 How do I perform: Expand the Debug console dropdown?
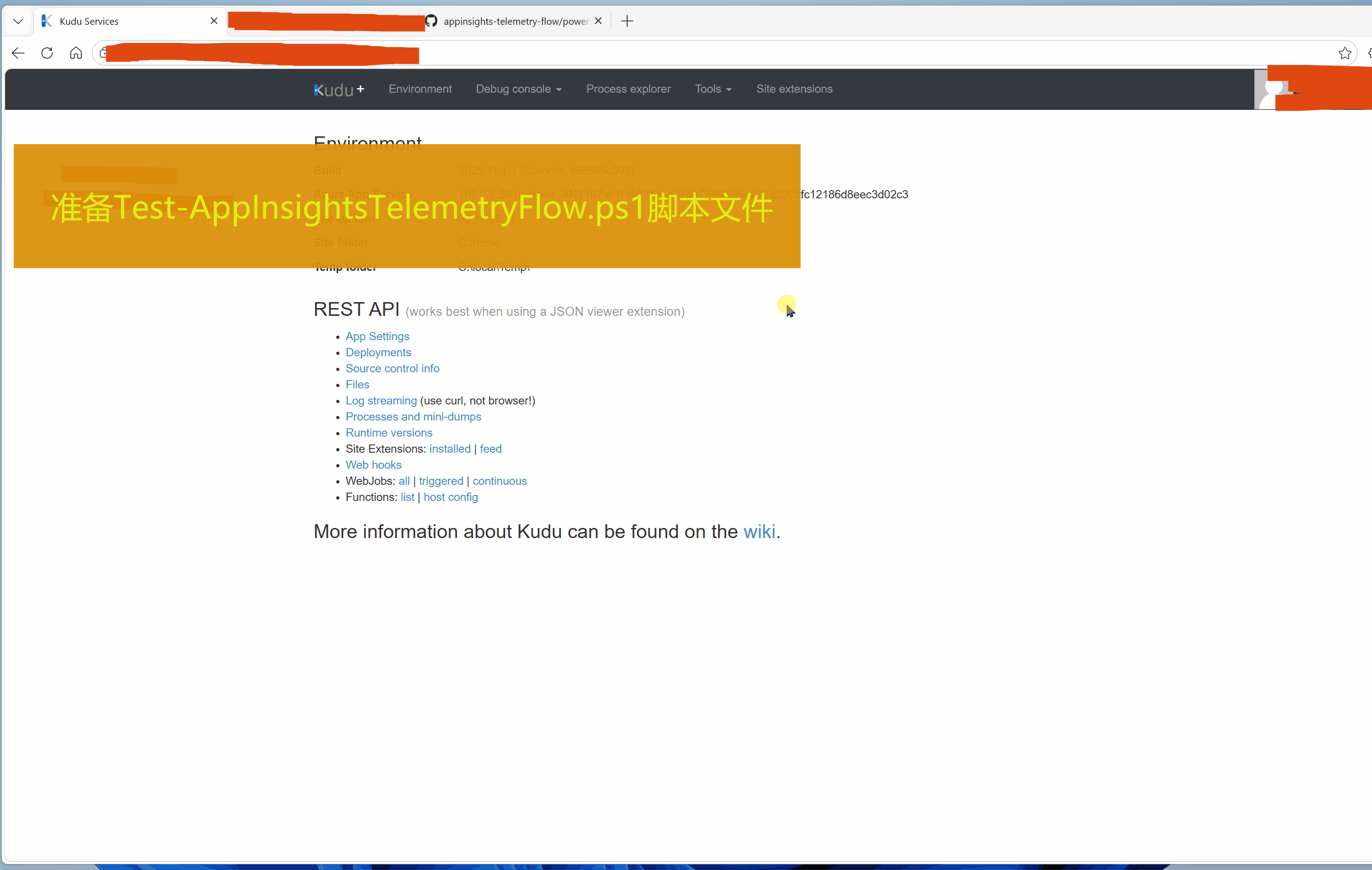[x=519, y=90]
